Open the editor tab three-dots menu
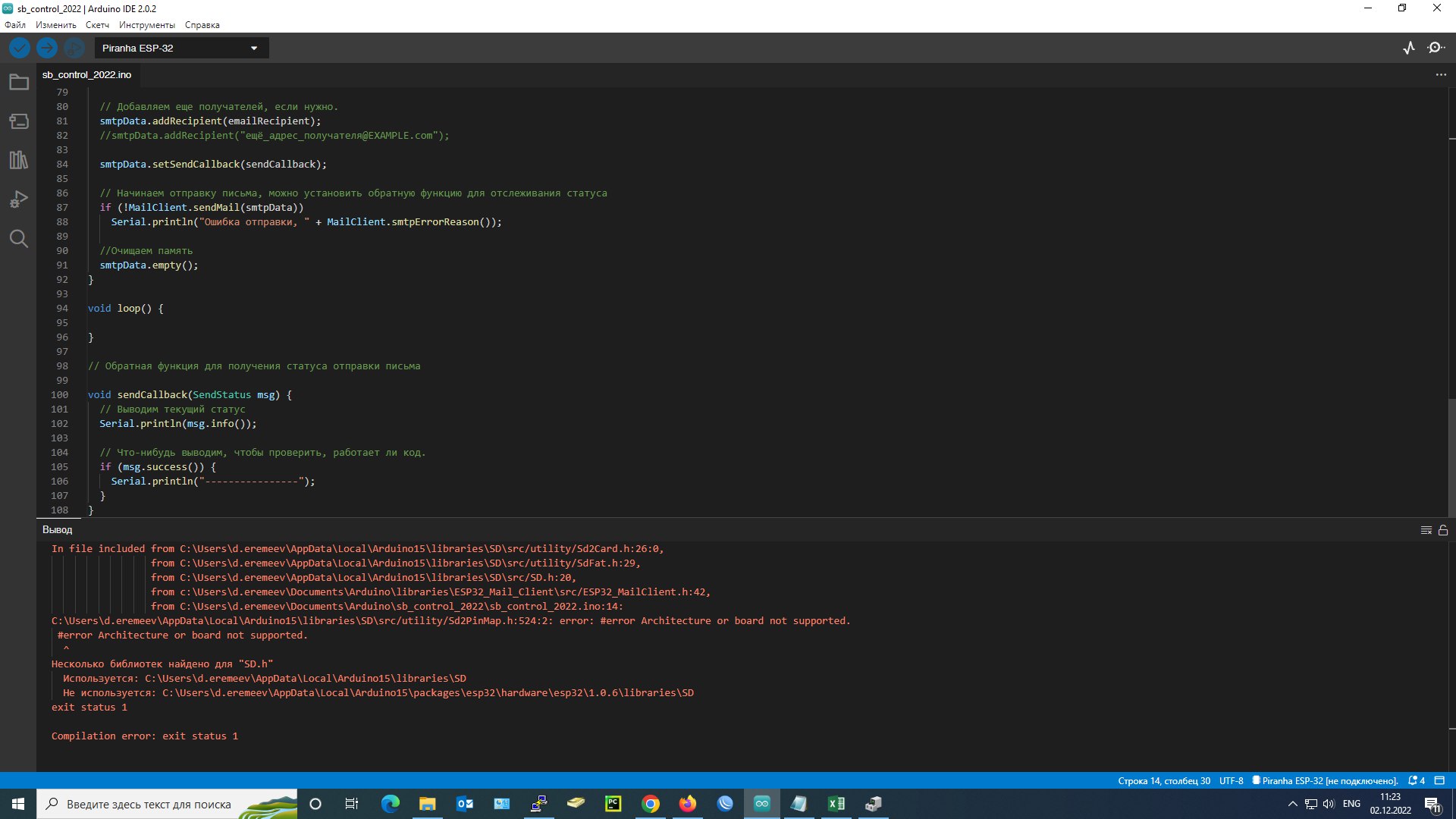The height and width of the screenshot is (819, 1456). (x=1441, y=74)
